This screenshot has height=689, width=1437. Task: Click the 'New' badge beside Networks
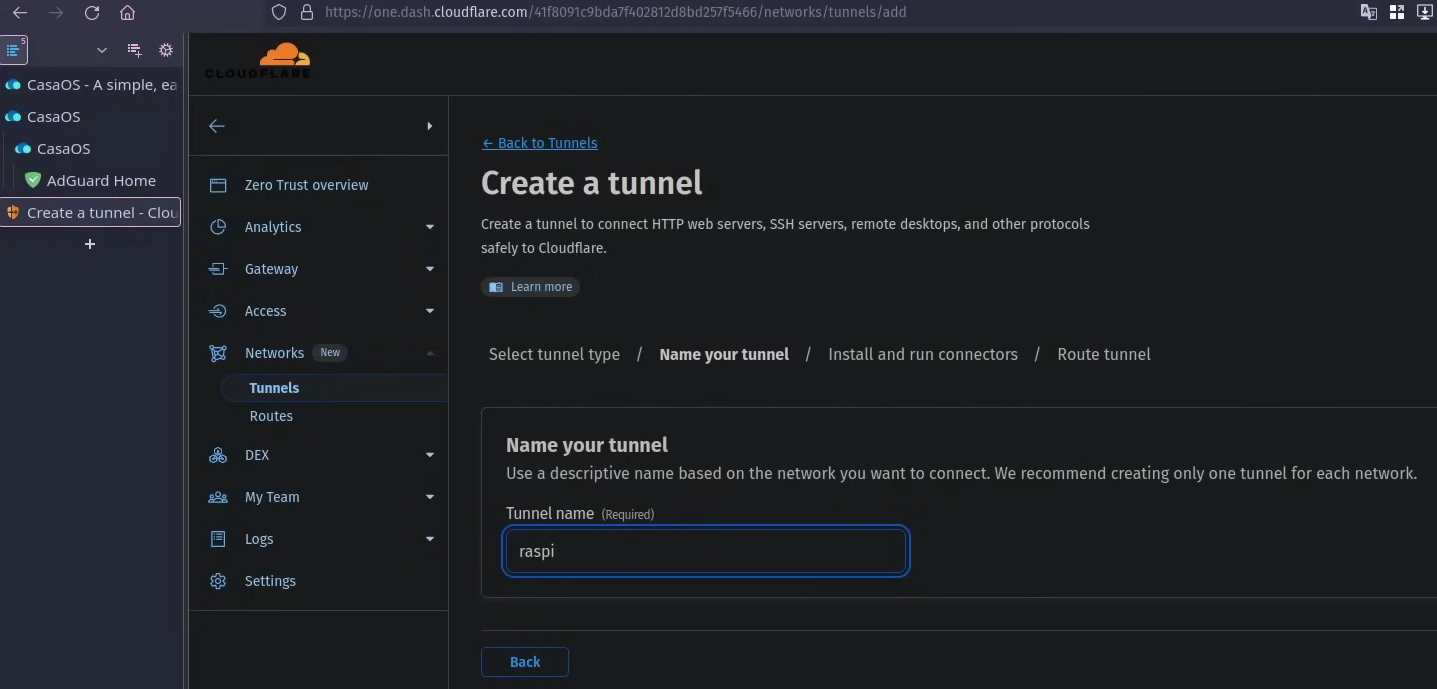tap(330, 352)
